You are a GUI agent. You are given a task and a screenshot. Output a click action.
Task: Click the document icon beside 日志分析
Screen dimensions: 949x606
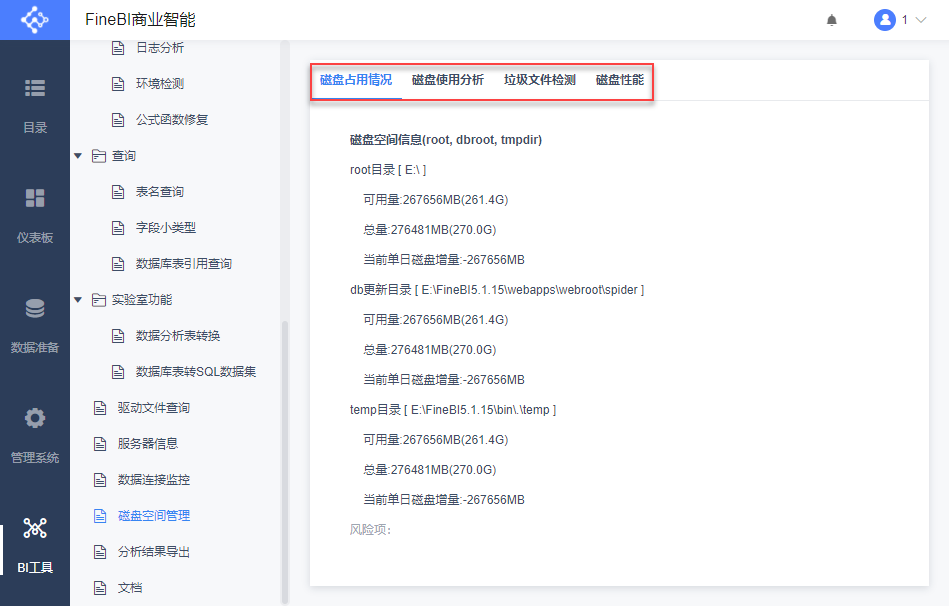[118, 48]
